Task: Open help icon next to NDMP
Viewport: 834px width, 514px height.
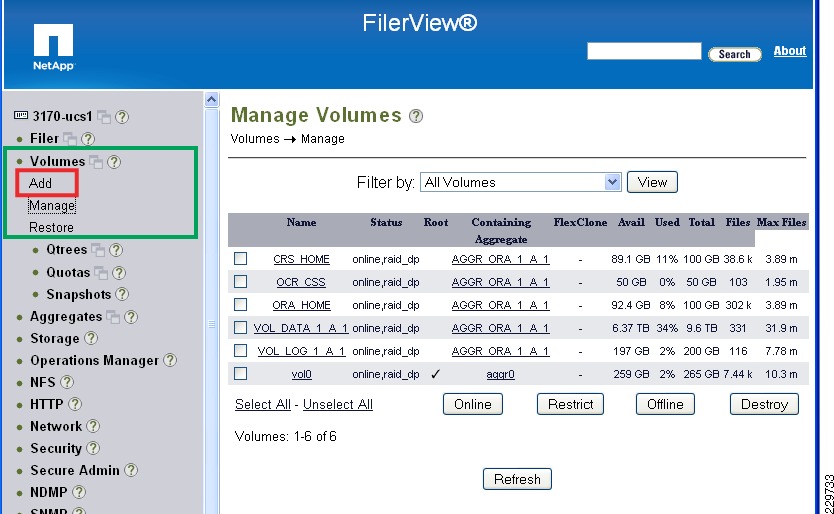Action: click(x=79, y=492)
